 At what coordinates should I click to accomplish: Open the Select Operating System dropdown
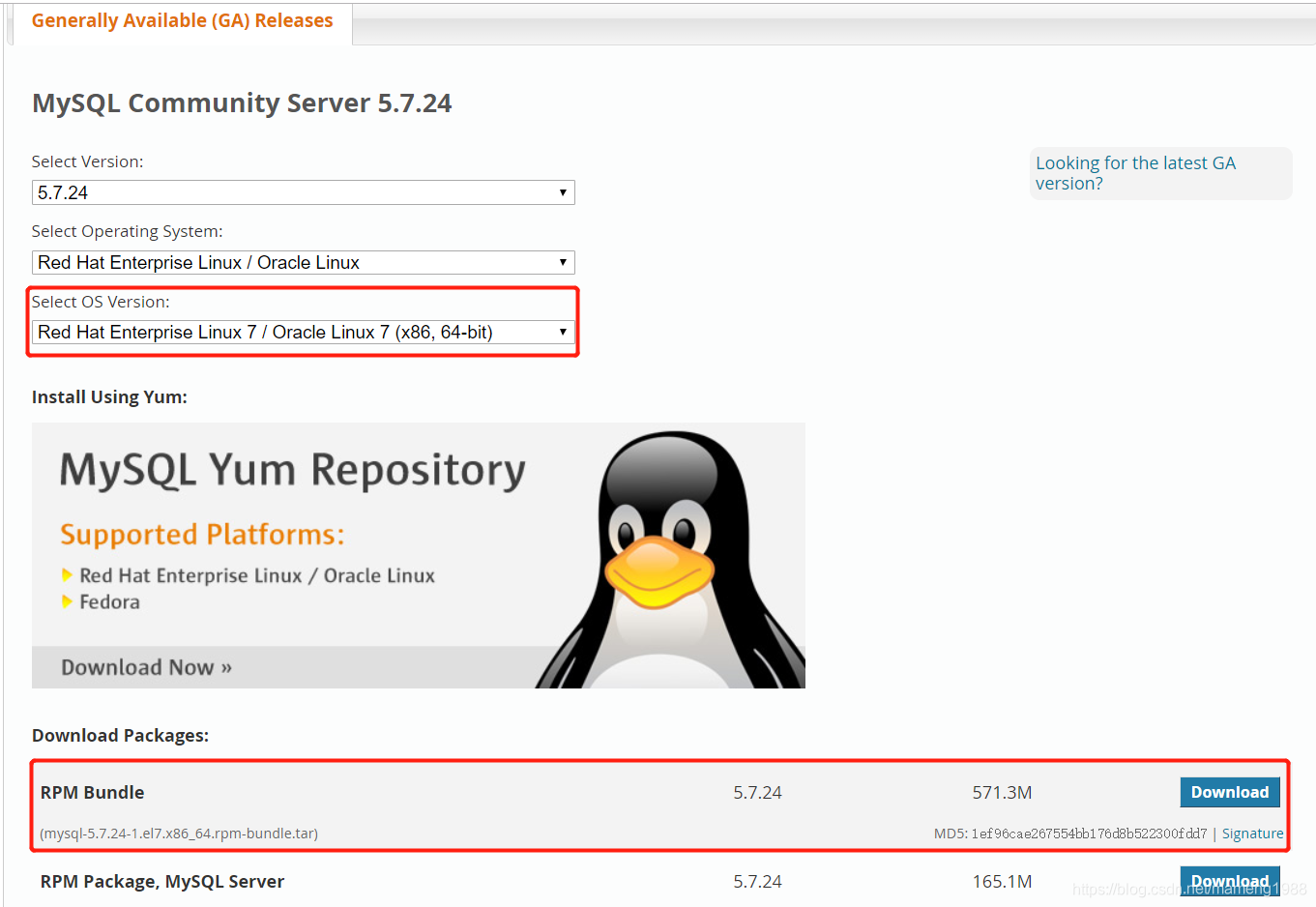coord(304,262)
